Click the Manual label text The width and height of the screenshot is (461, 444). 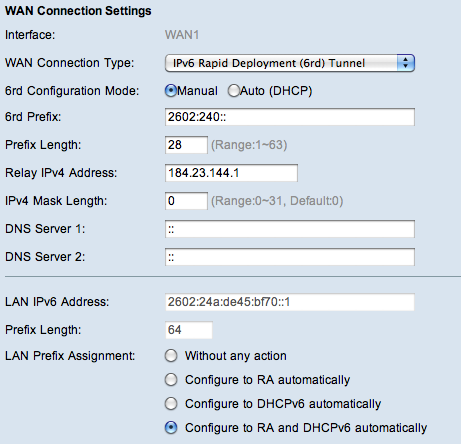(x=197, y=91)
